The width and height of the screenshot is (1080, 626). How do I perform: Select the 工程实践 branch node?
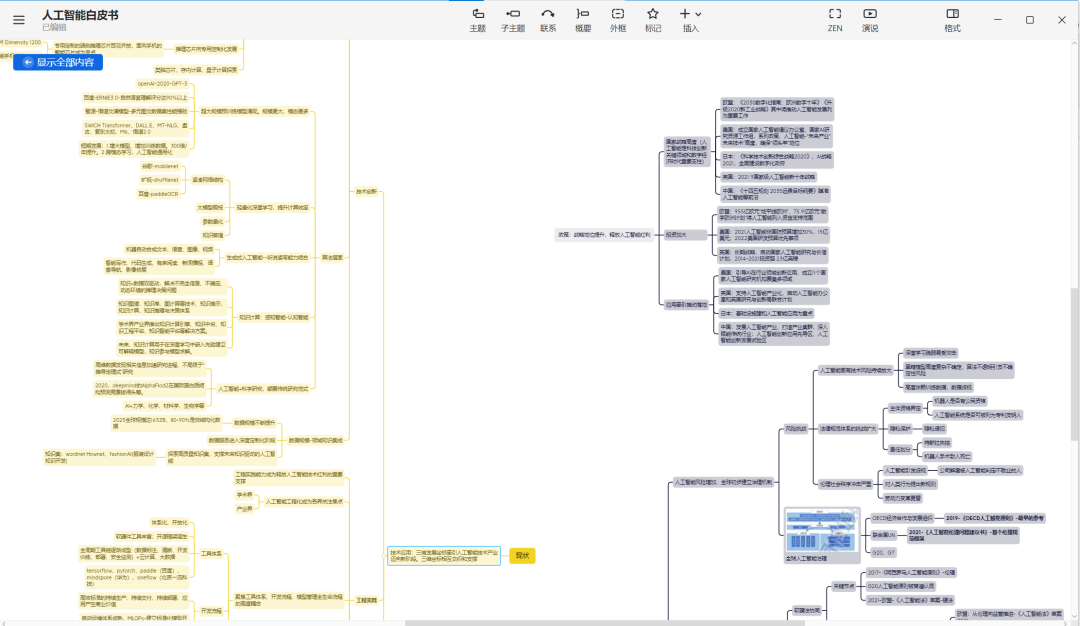coord(367,600)
